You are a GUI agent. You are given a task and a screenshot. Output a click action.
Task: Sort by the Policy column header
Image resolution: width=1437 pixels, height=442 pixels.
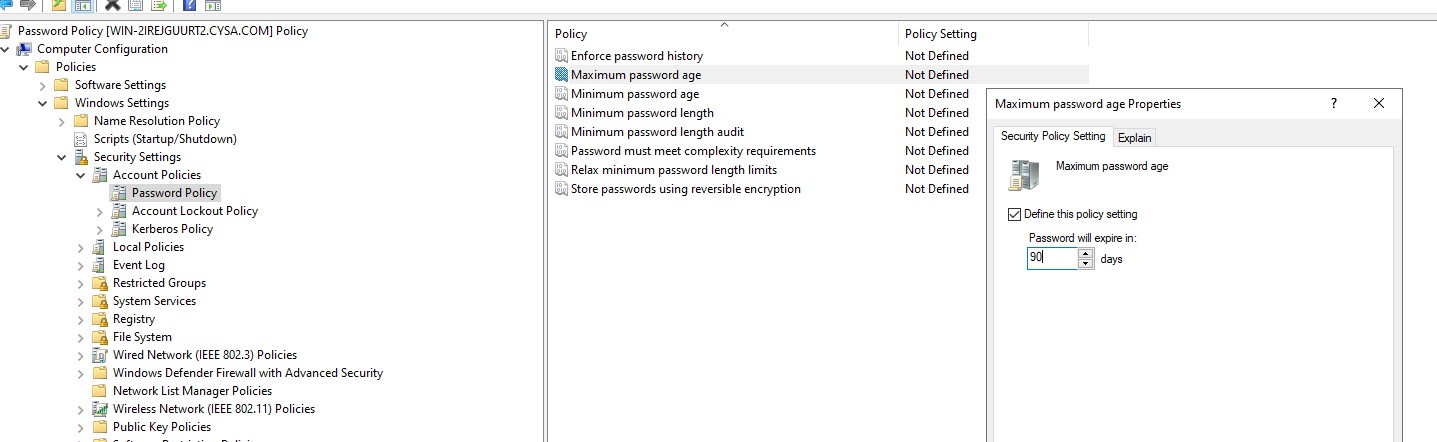[x=723, y=34]
